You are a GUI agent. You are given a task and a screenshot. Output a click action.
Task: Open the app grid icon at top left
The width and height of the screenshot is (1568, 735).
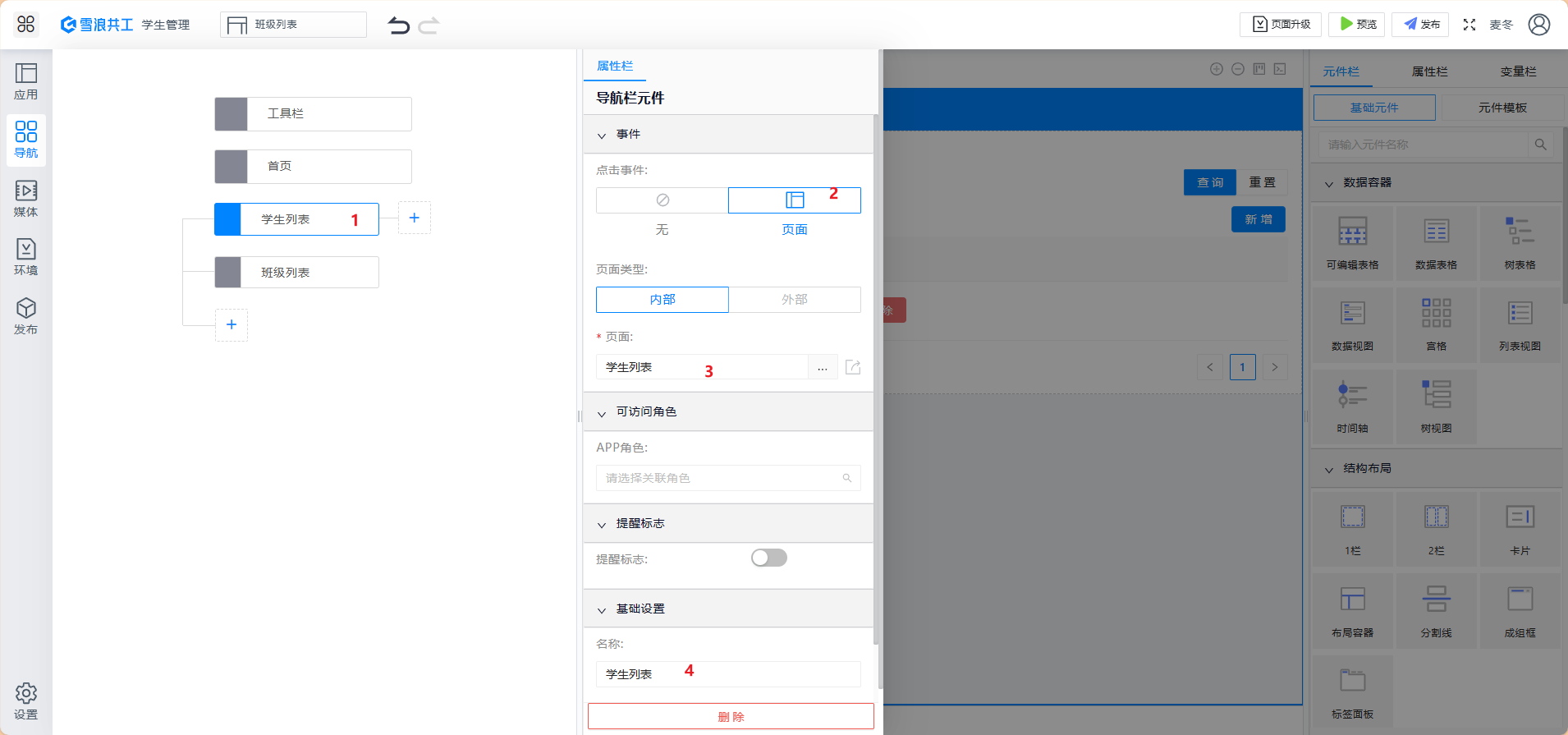coord(25,24)
